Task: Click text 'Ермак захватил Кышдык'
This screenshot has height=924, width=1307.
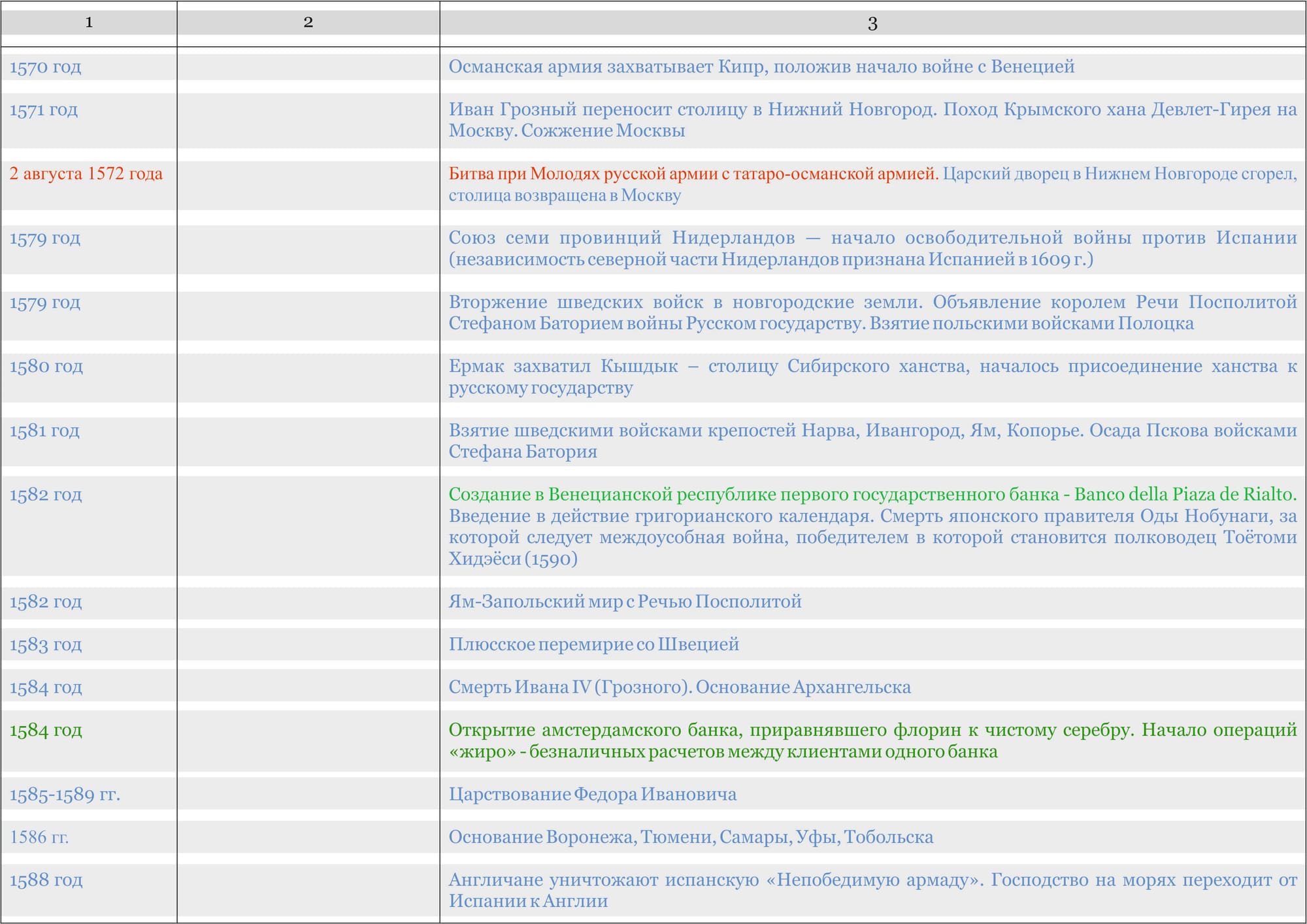Action: click(x=563, y=366)
